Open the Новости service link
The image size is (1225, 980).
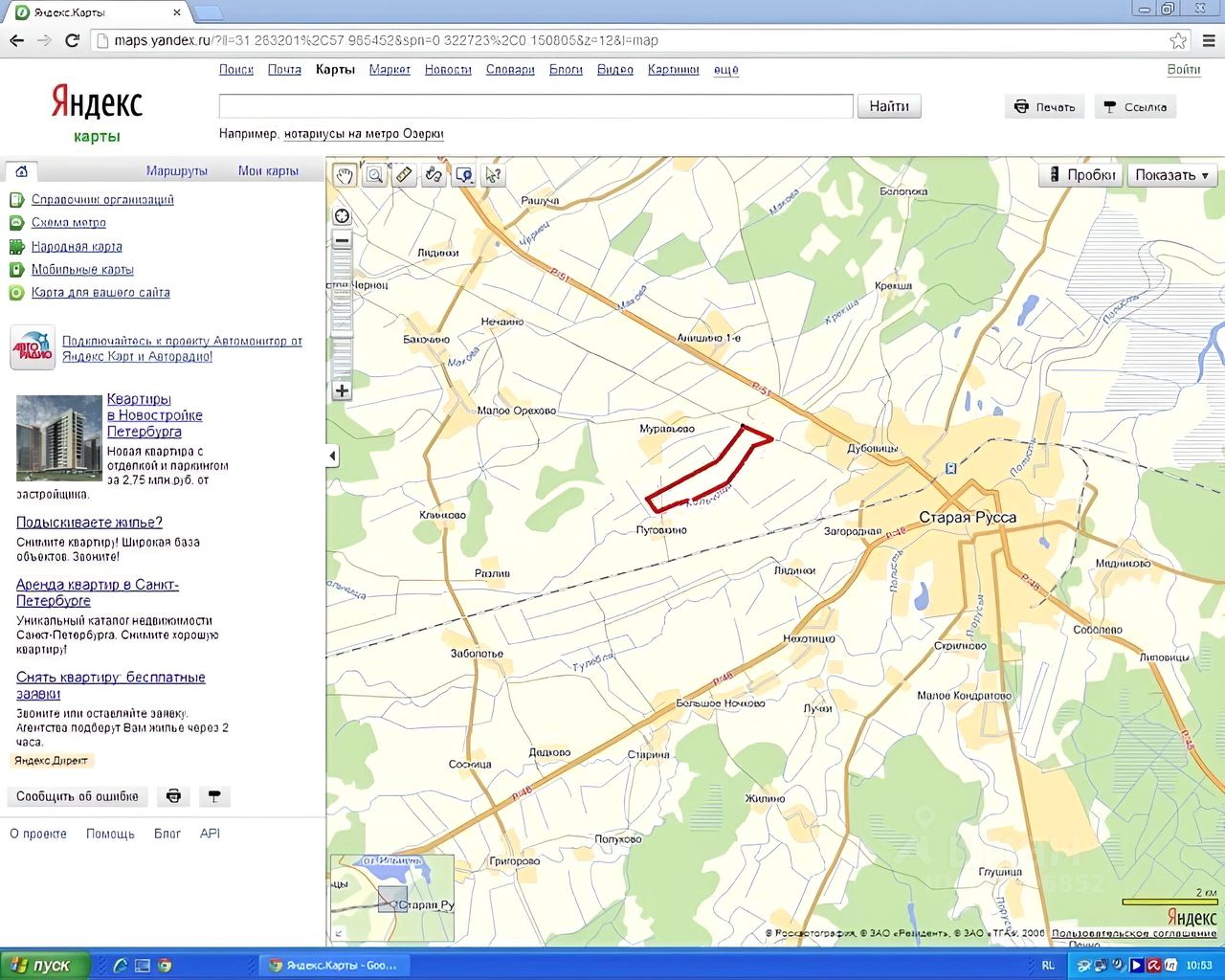pyautogui.click(x=448, y=70)
